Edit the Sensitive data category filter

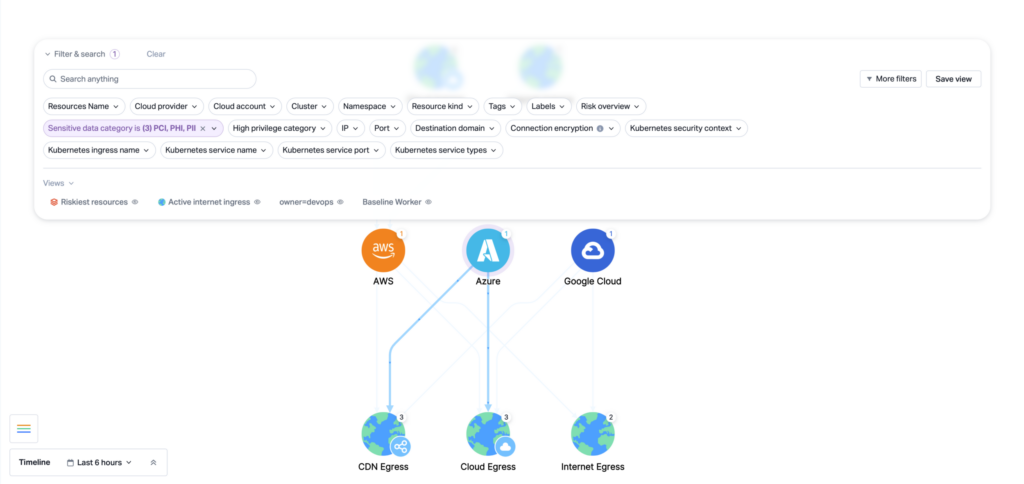point(133,129)
